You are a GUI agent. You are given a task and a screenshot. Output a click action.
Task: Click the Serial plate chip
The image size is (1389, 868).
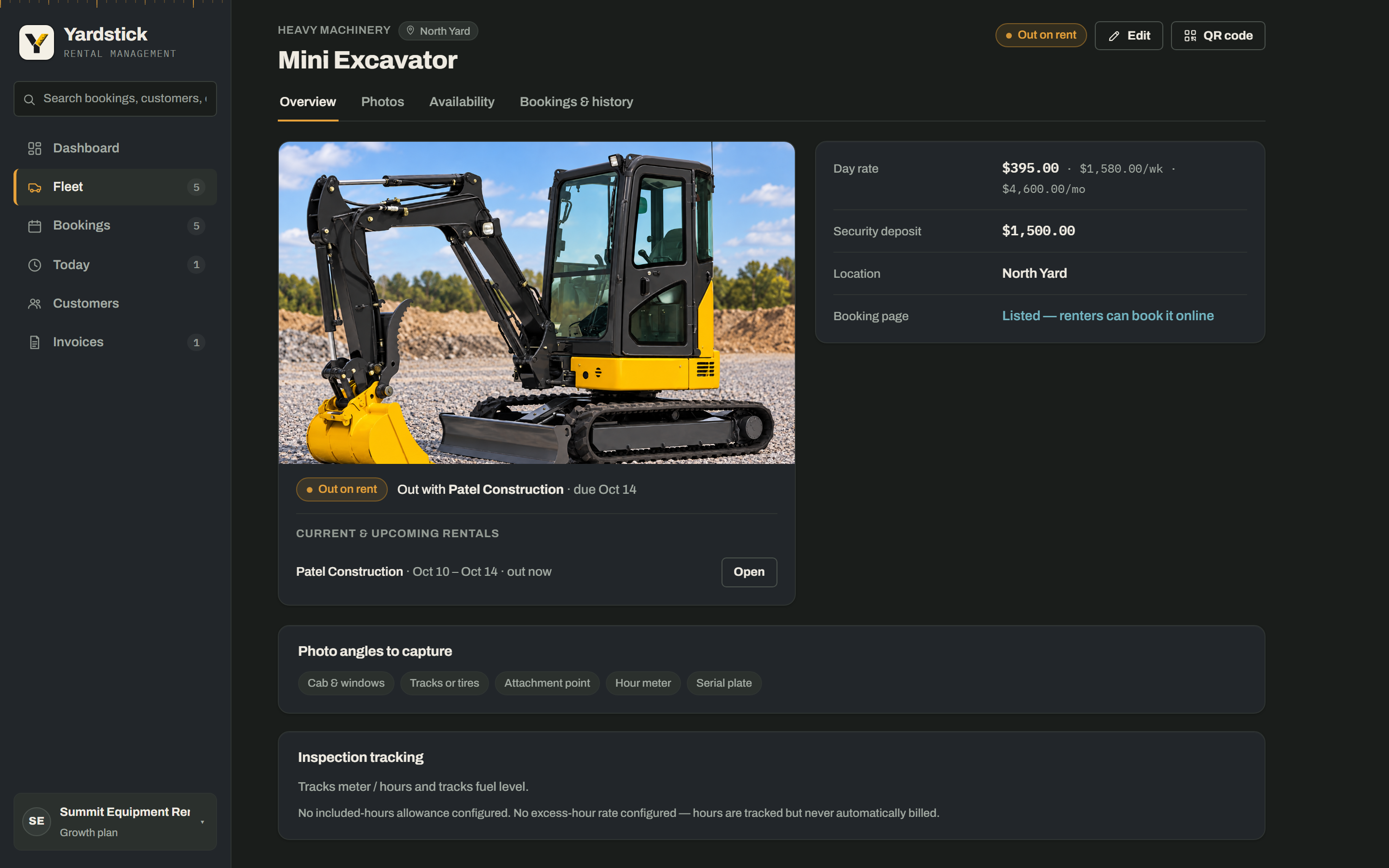pyautogui.click(x=724, y=683)
